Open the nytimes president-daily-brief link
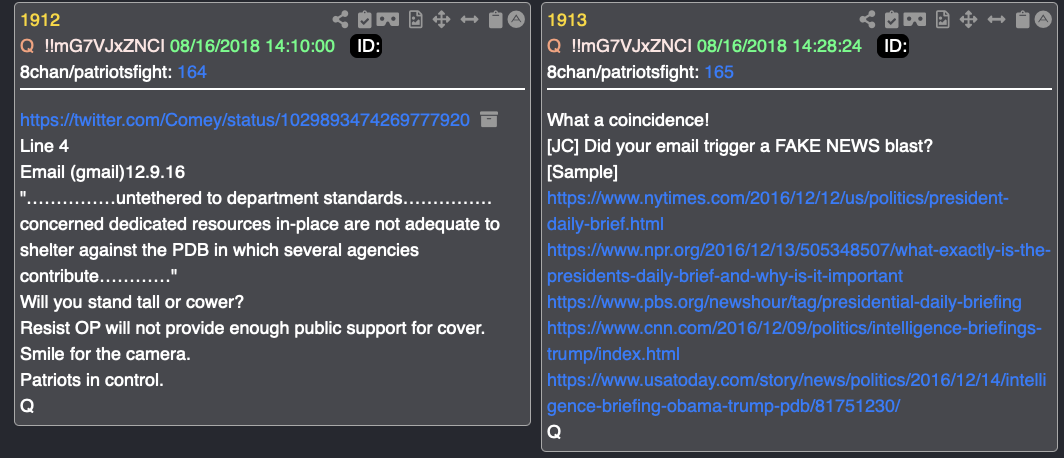Viewport: 1064px width, 458px height. (x=778, y=211)
